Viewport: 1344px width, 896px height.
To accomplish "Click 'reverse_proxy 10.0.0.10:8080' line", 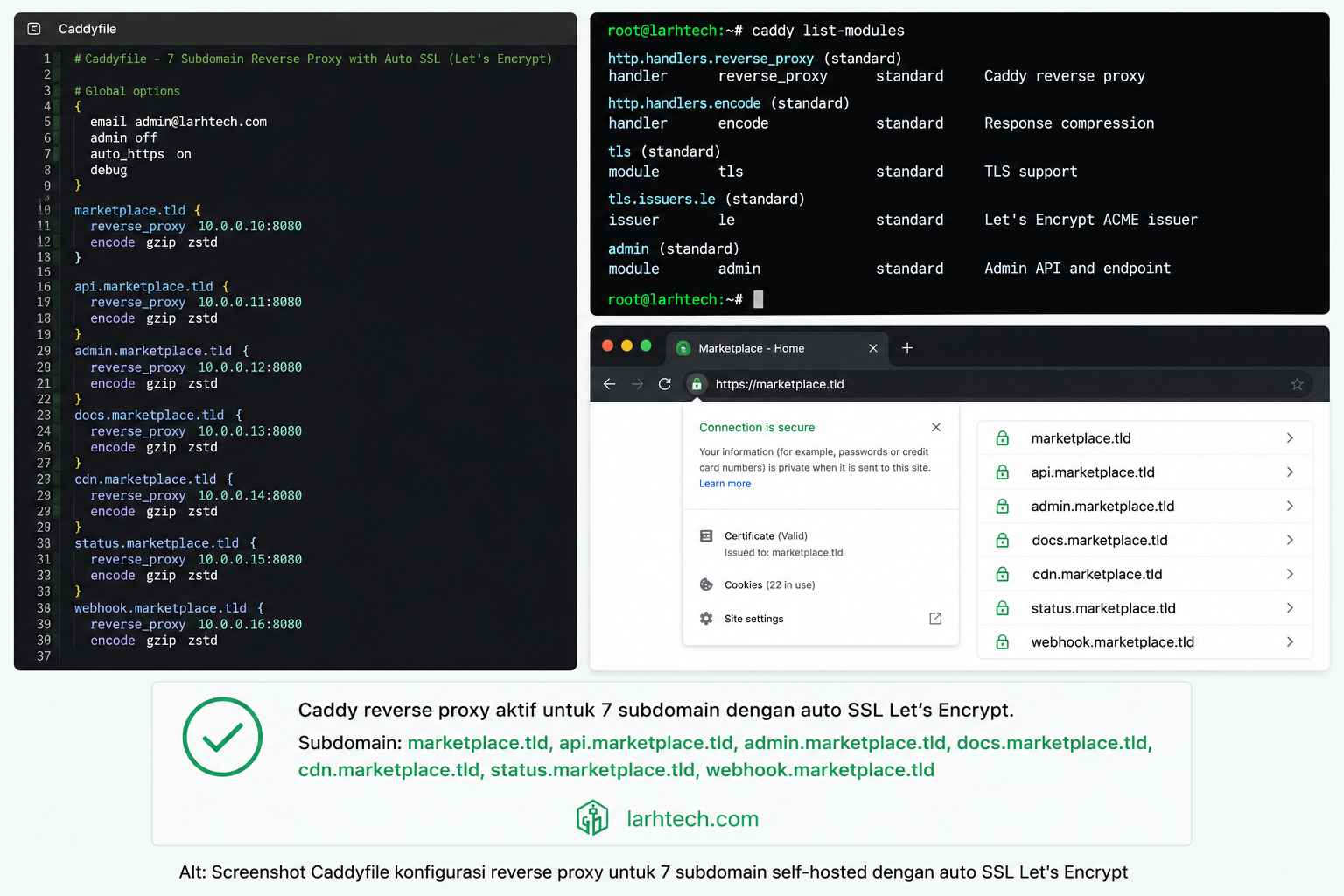I will point(196,226).
